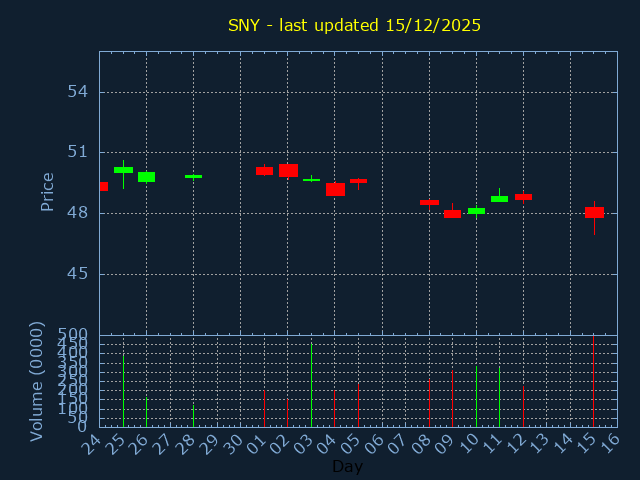Select the red candlestick for day 05
Image resolution: width=640 pixels, height=480 pixels.
tap(358, 181)
